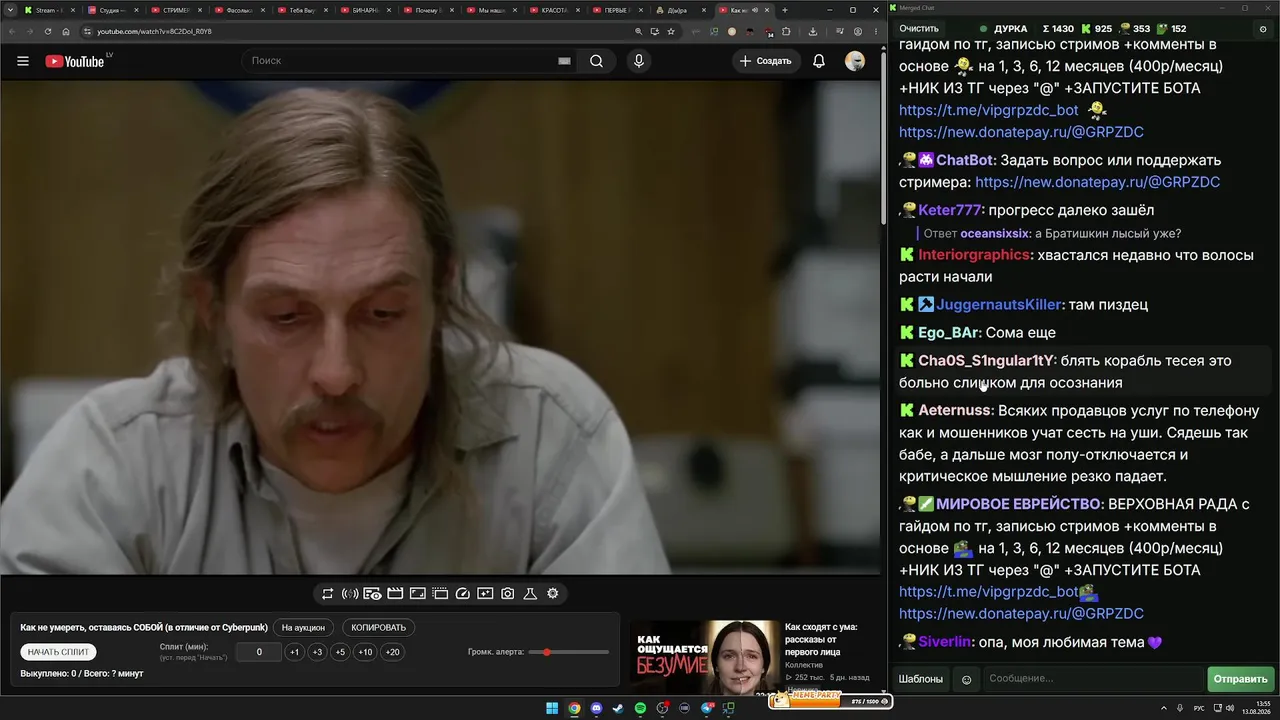This screenshot has height=720, width=1280.
Task: Switch to the ПЕРВЫЕ browser tab
Action: pos(616,10)
